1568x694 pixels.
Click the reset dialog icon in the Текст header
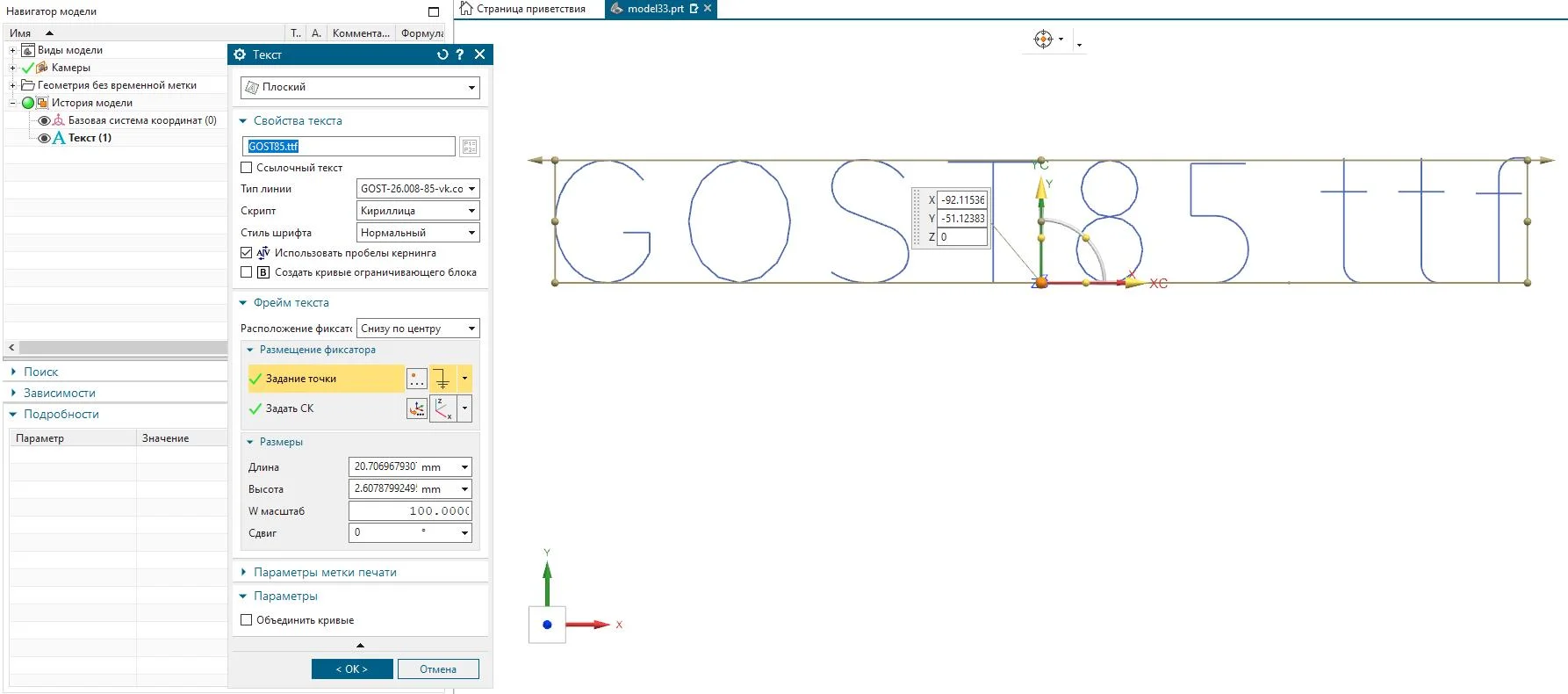[x=442, y=54]
